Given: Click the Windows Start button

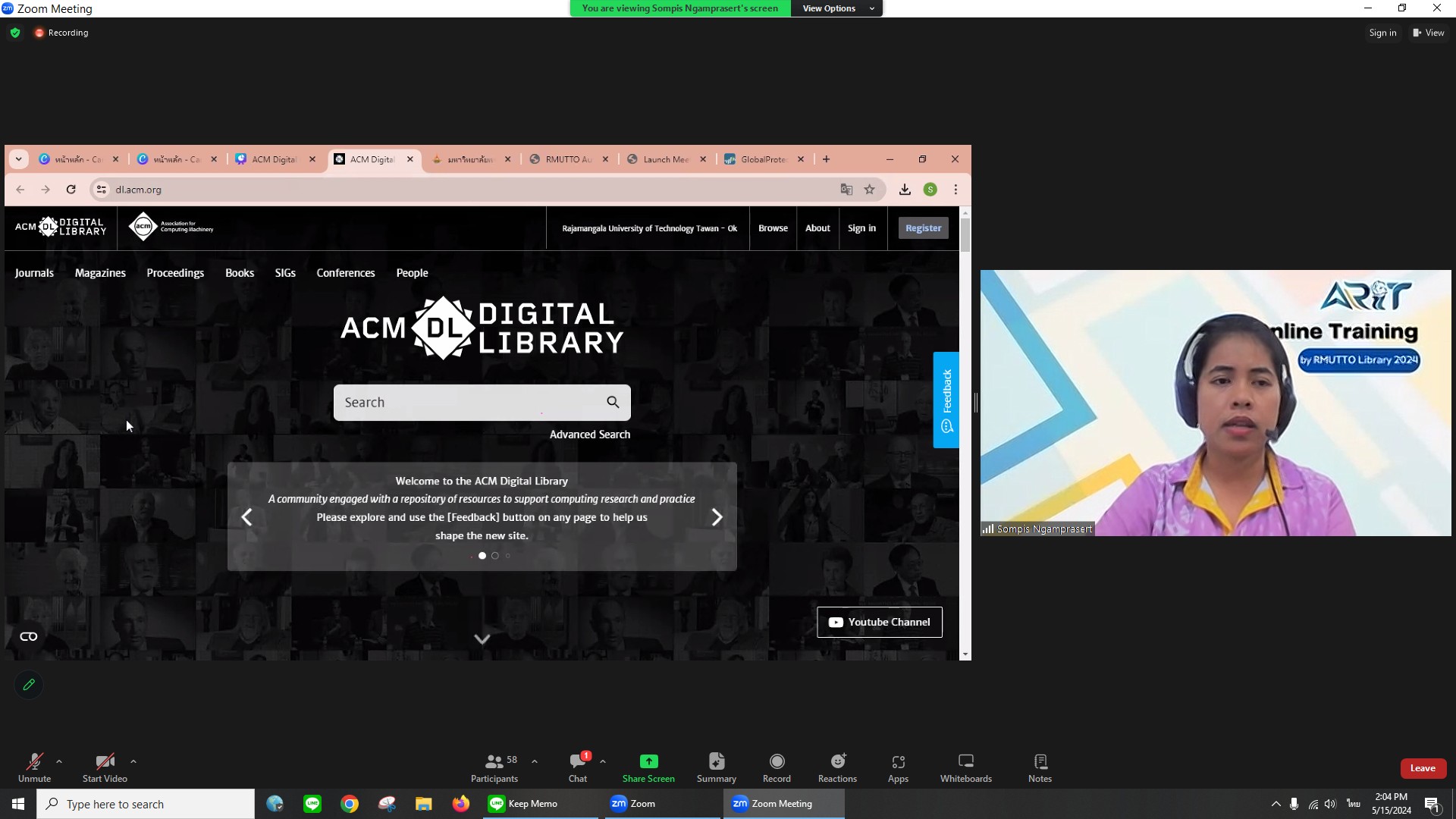Looking at the screenshot, I should click(x=18, y=804).
